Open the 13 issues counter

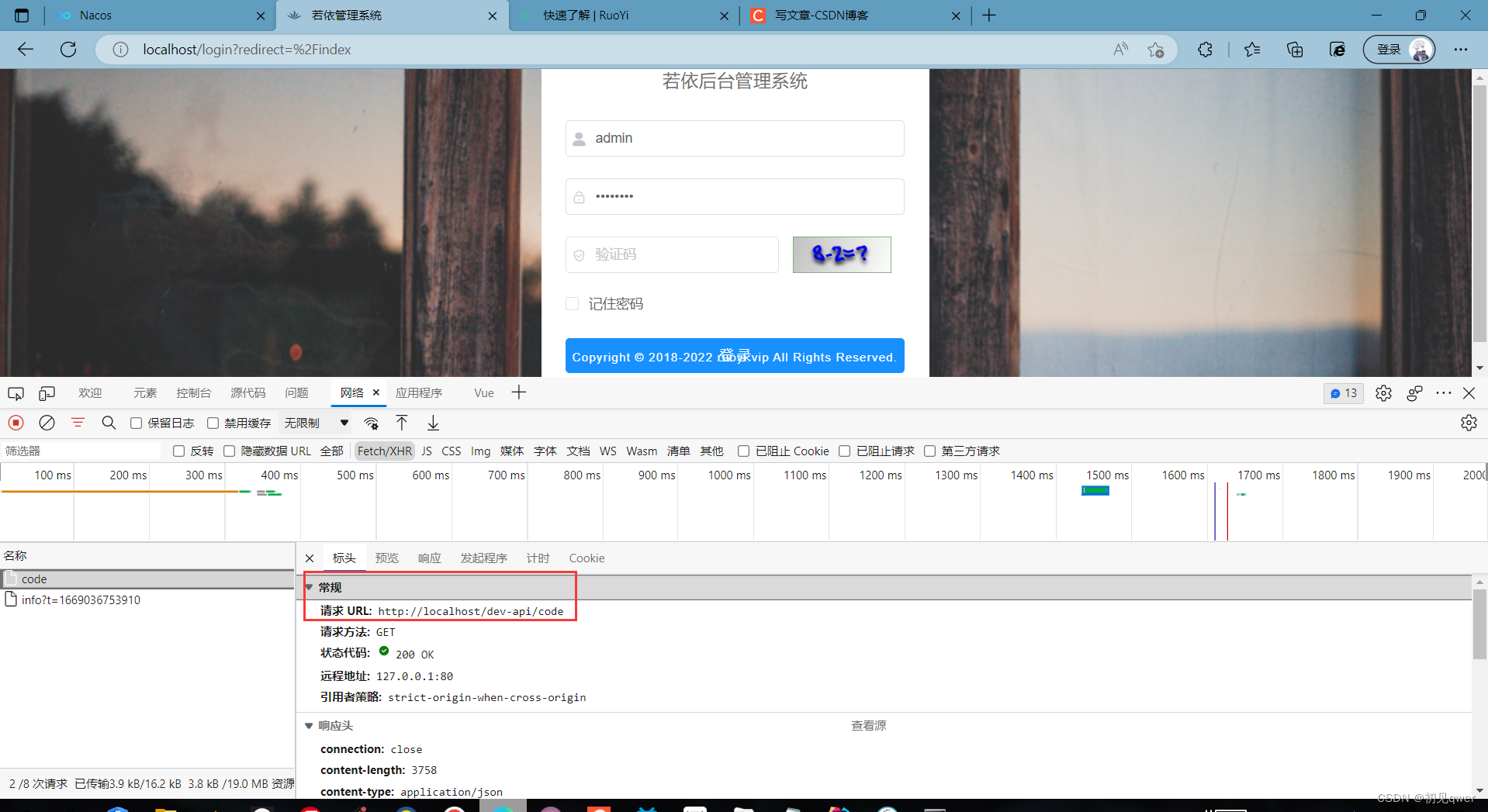click(x=1344, y=393)
